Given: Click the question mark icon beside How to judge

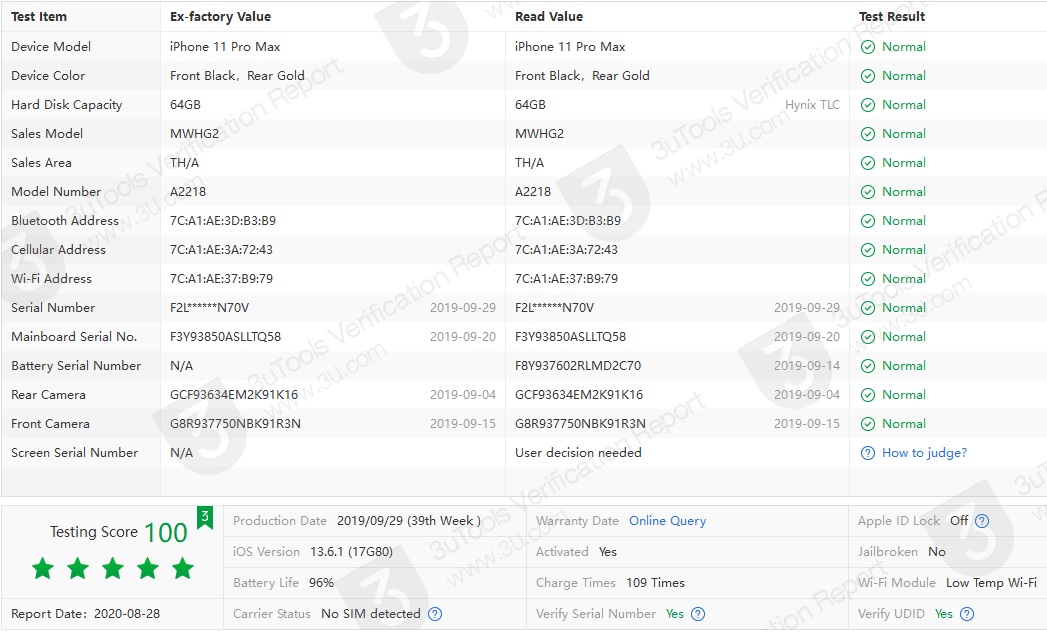Looking at the screenshot, I should coord(867,453).
